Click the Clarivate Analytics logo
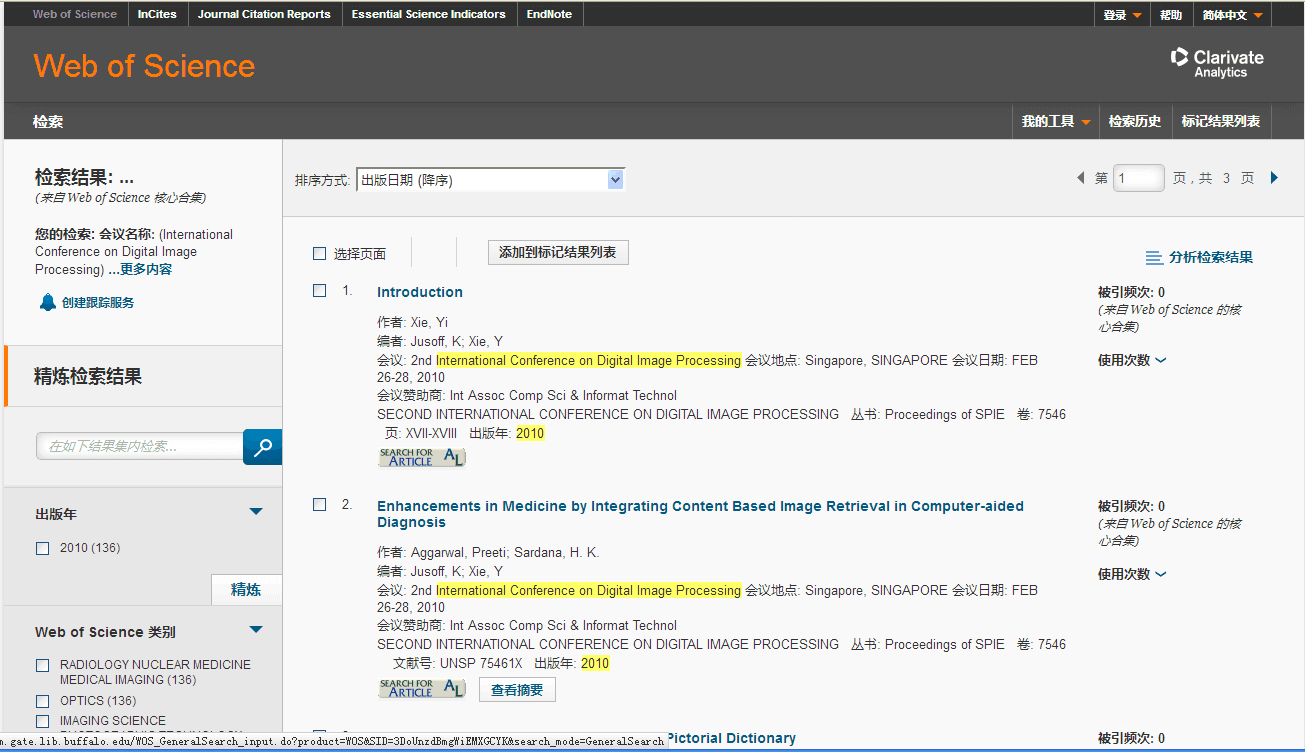This screenshot has height=752, width=1305. pyautogui.click(x=1217, y=64)
